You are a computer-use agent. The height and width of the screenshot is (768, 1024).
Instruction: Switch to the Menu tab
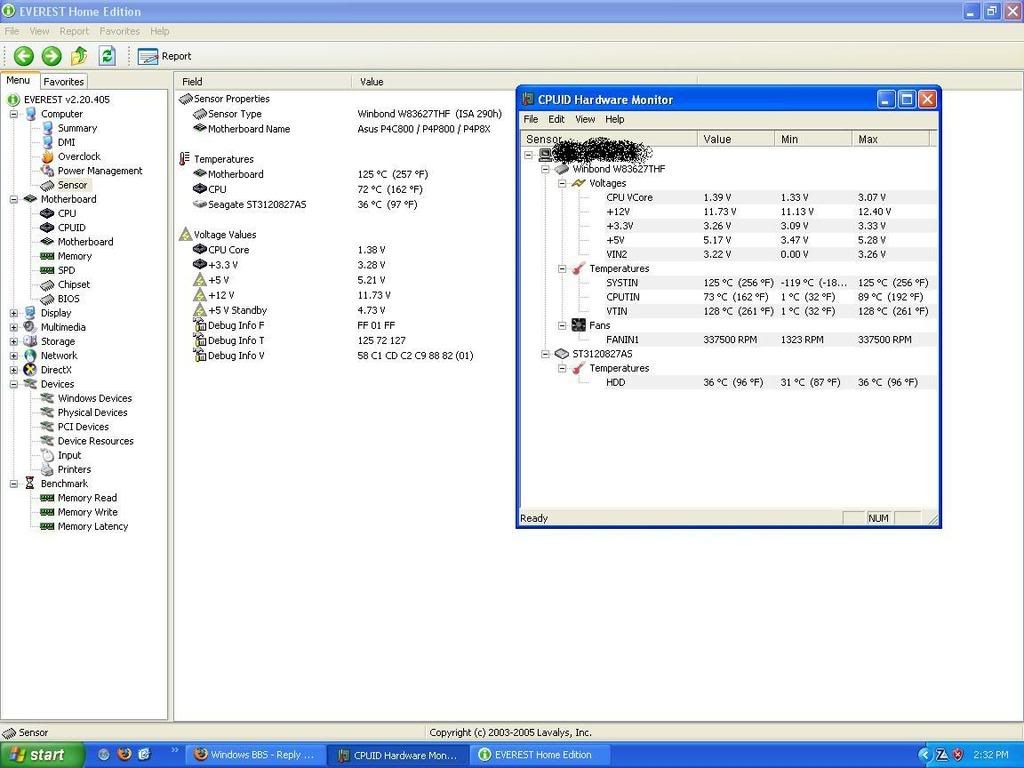point(18,80)
